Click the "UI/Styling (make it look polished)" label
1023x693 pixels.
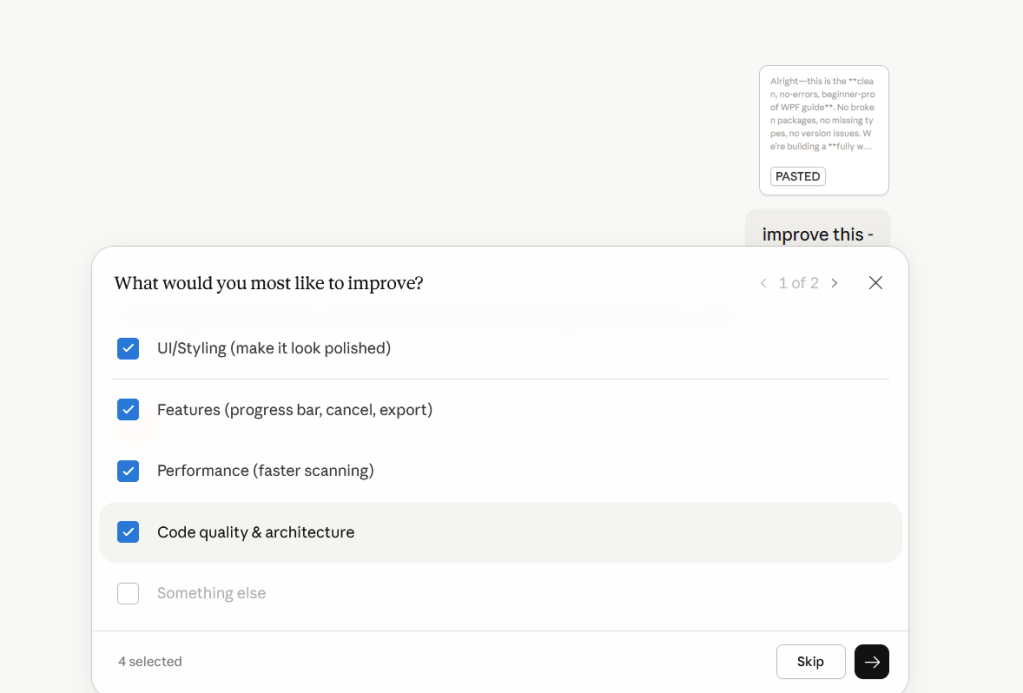274,348
